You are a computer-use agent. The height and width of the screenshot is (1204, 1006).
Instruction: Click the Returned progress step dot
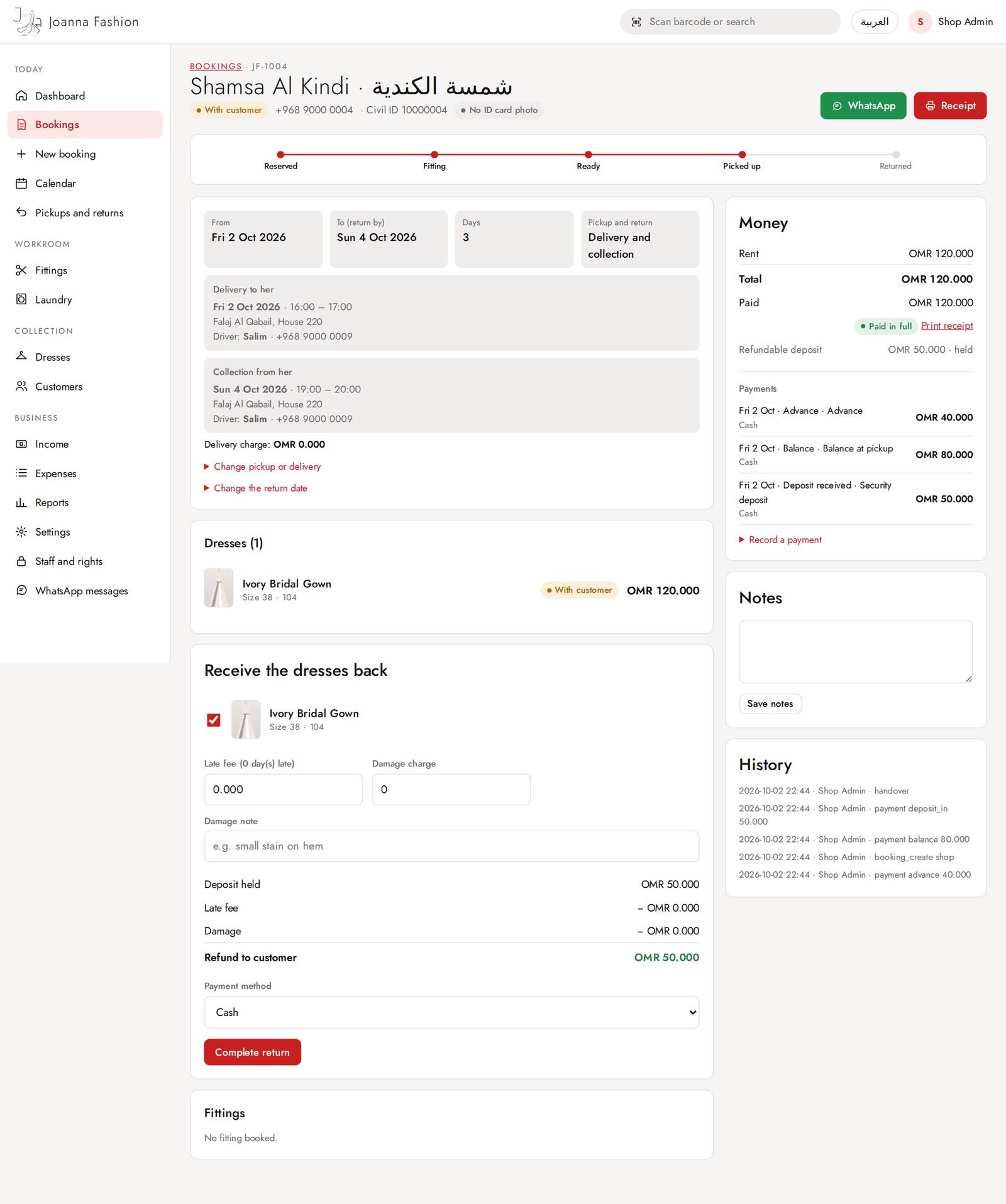[x=896, y=155]
